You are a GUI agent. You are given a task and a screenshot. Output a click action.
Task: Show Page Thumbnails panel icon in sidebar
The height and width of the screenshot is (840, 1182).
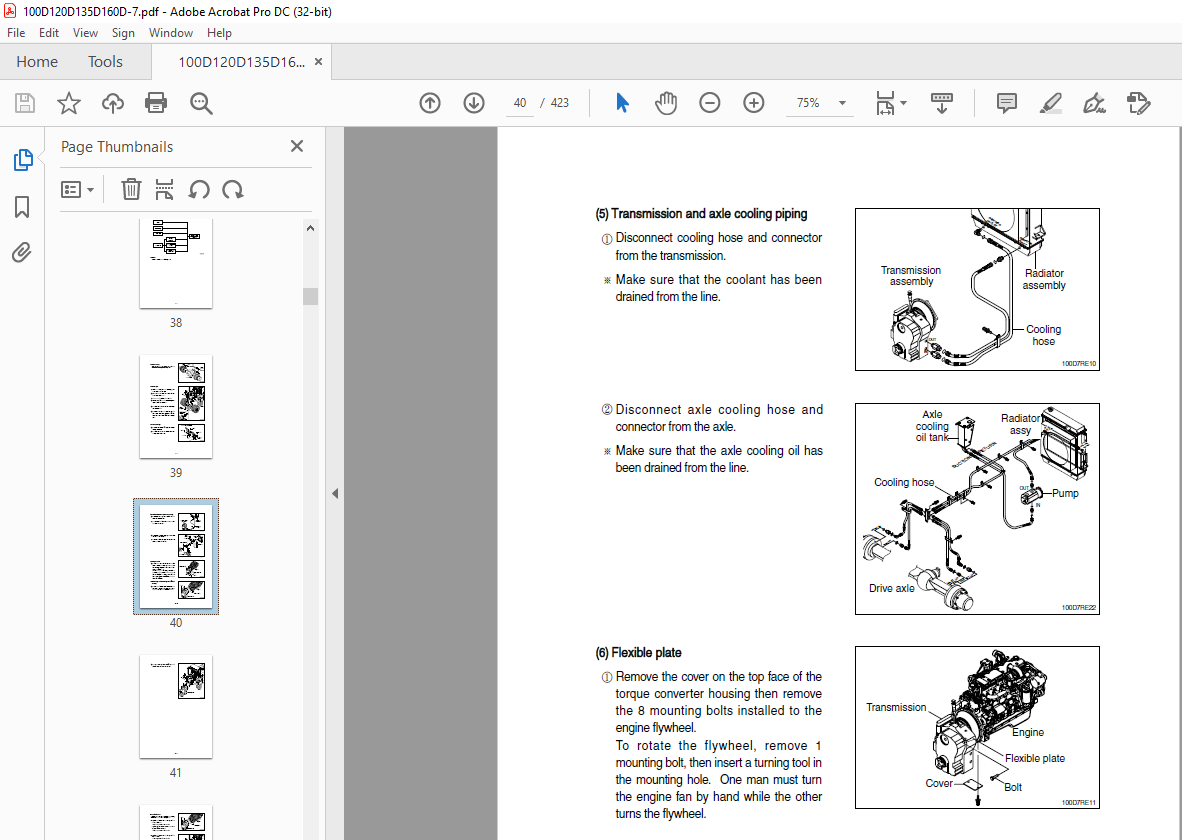23,160
